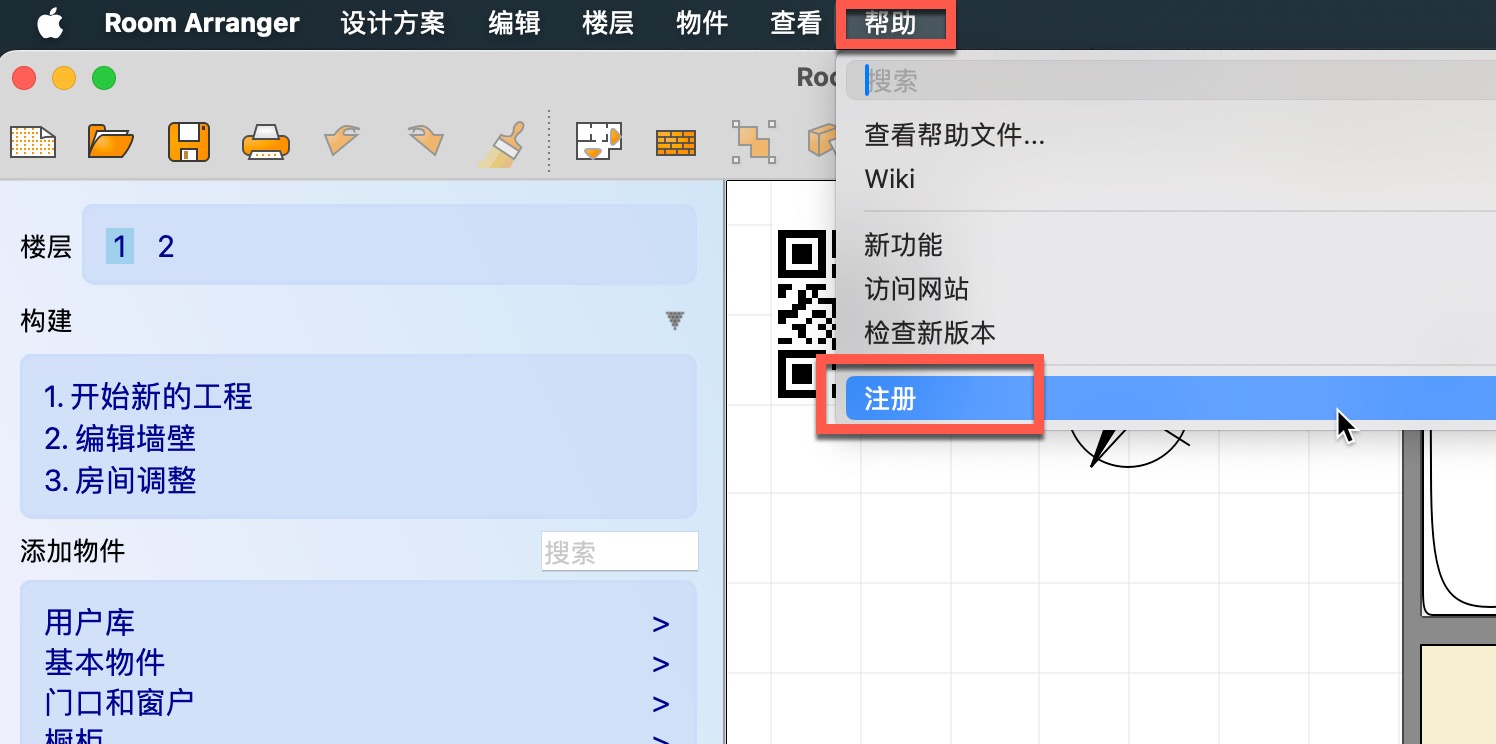The height and width of the screenshot is (744, 1496).
Task: Collapse the 构建 section triangle
Action: [675, 321]
